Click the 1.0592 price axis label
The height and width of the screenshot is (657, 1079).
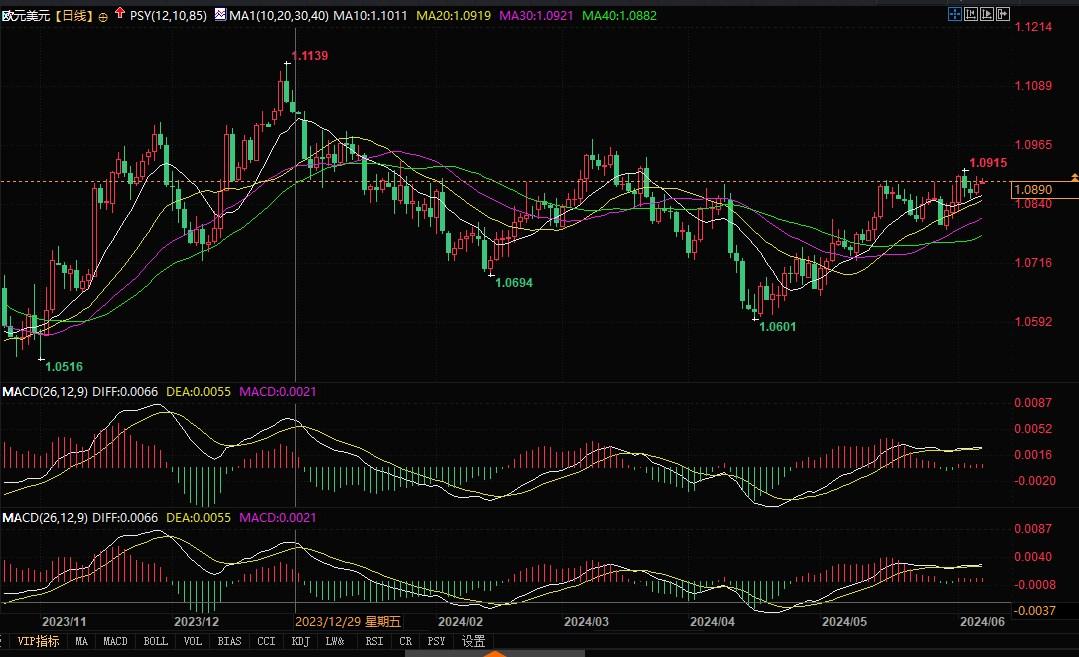1034,321
